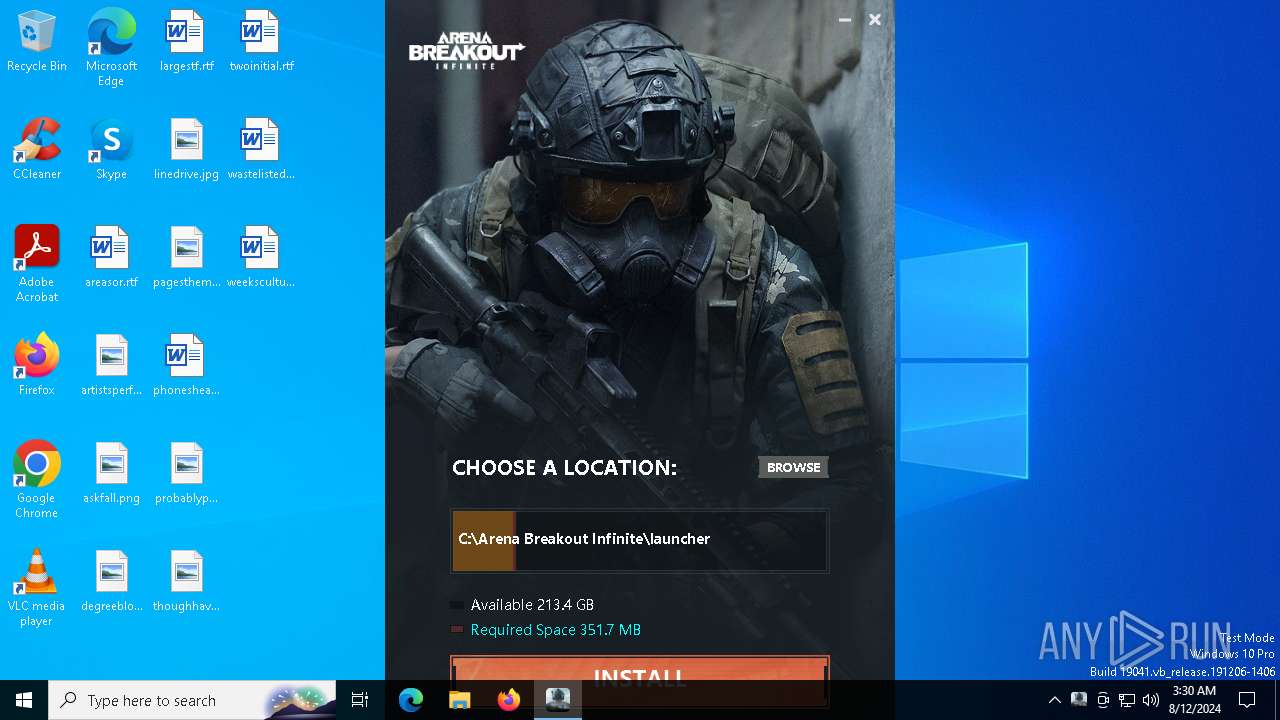Launch Firefox from the taskbar
The height and width of the screenshot is (720, 1280).
click(x=508, y=700)
